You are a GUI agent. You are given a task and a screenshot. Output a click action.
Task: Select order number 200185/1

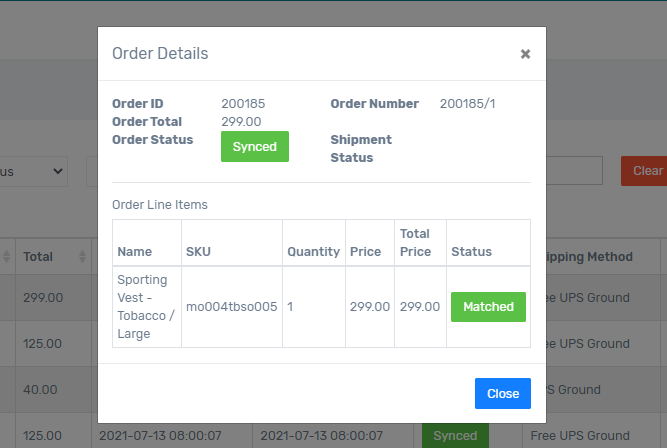[467, 104]
